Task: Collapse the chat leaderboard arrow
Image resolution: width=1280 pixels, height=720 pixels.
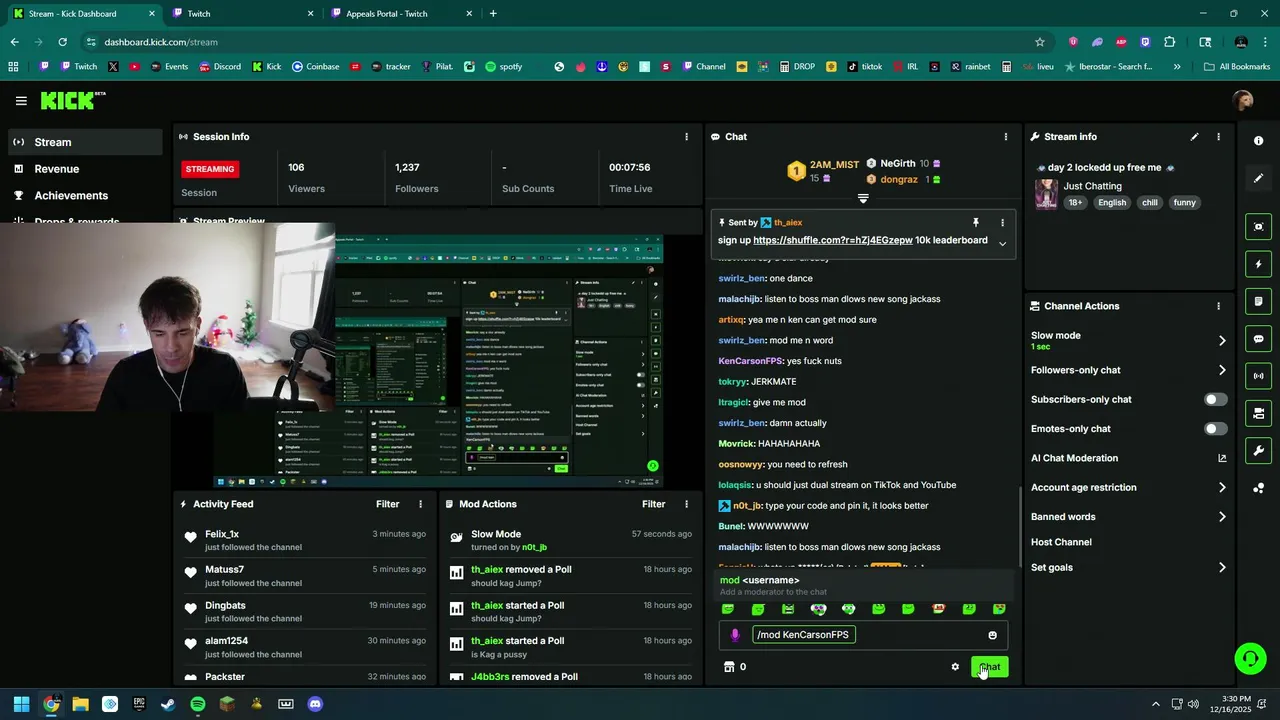Action: click(x=863, y=198)
